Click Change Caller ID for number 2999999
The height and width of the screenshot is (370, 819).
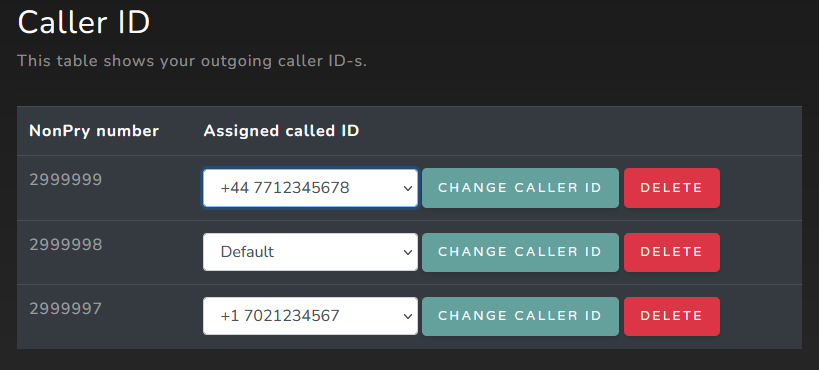(520, 188)
